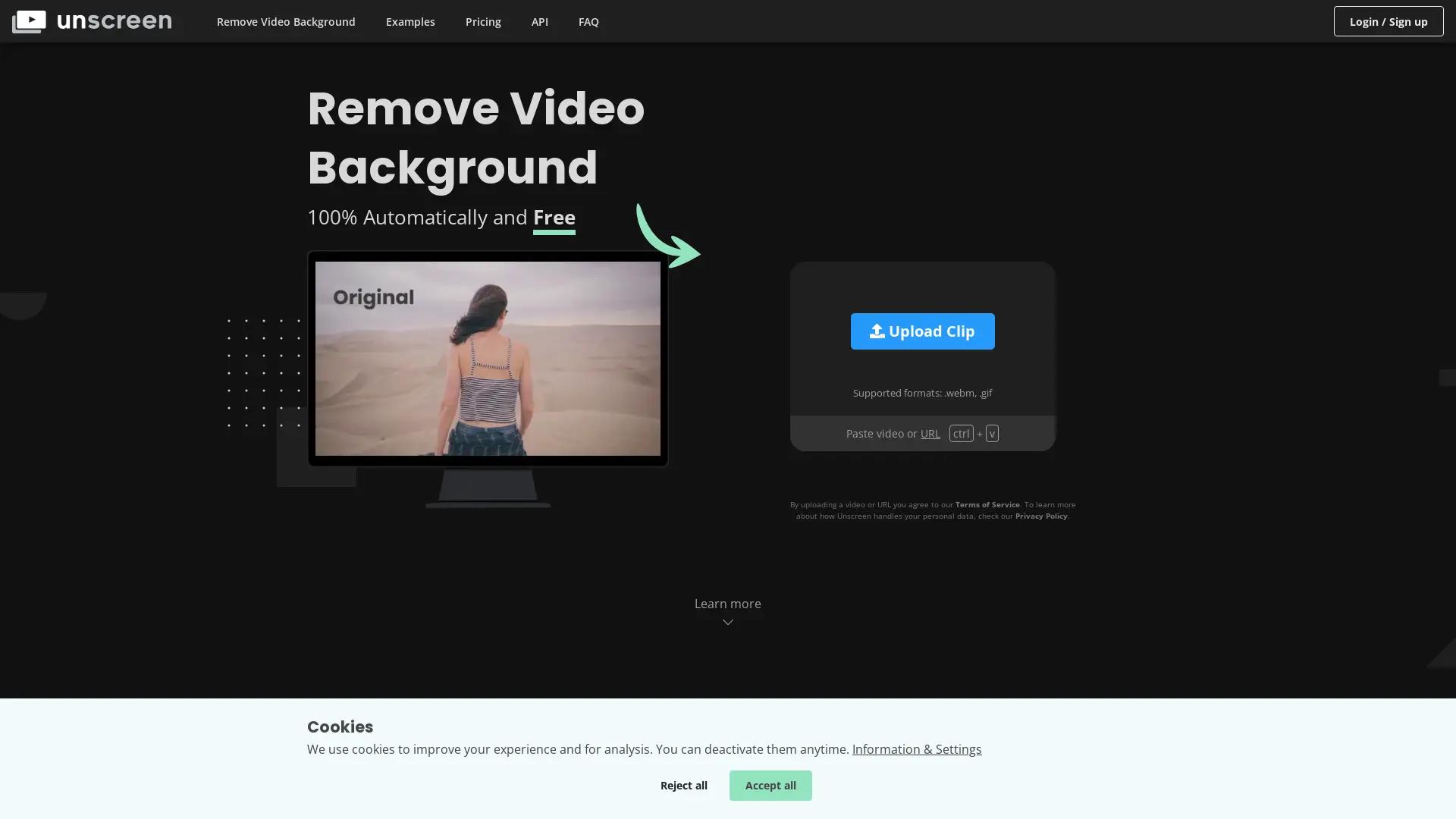Click the upload arrow icon on Upload Clip
Viewport: 1456px width, 819px height.
point(877,331)
